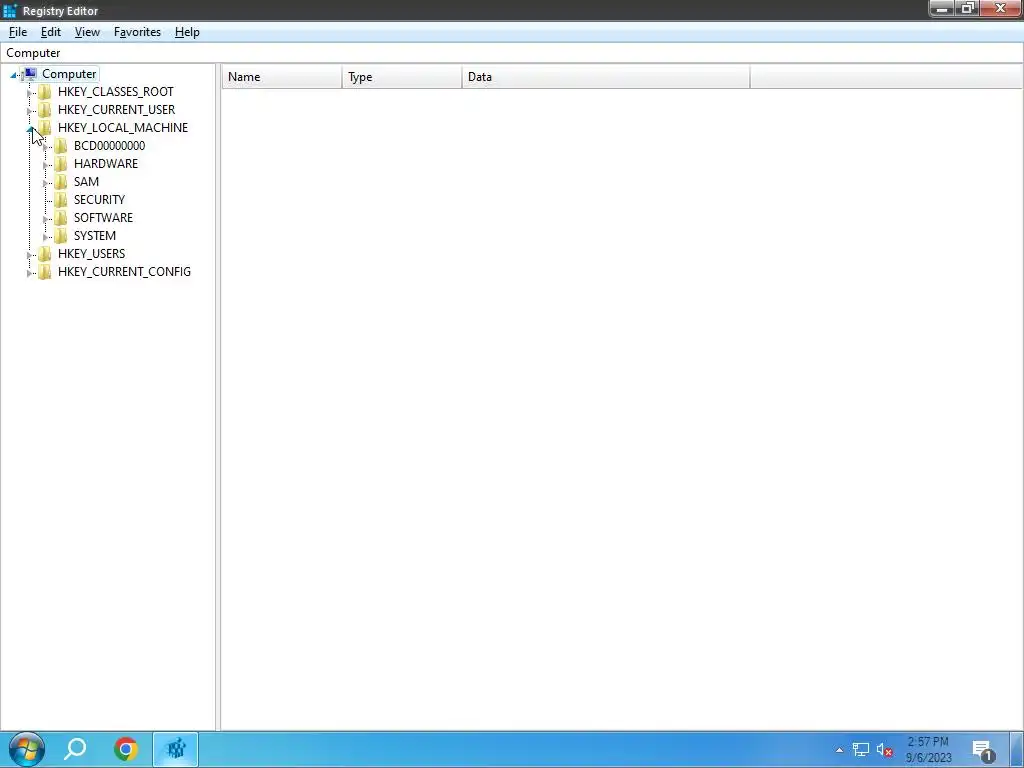Image resolution: width=1024 pixels, height=768 pixels.
Task: Click the SAM folder icon
Action: [x=61, y=182]
